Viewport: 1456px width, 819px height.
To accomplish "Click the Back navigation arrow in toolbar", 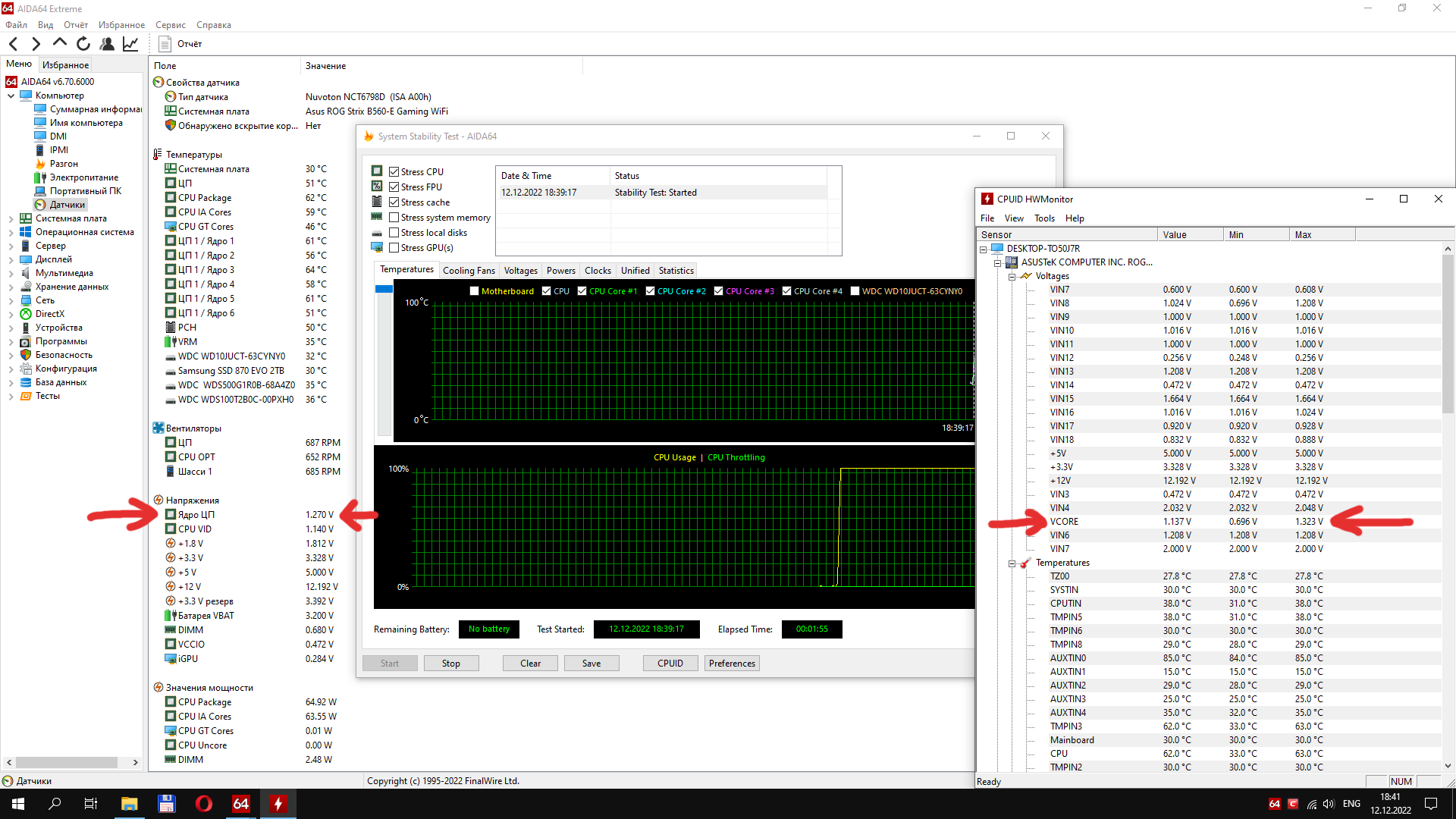I will click(13, 44).
